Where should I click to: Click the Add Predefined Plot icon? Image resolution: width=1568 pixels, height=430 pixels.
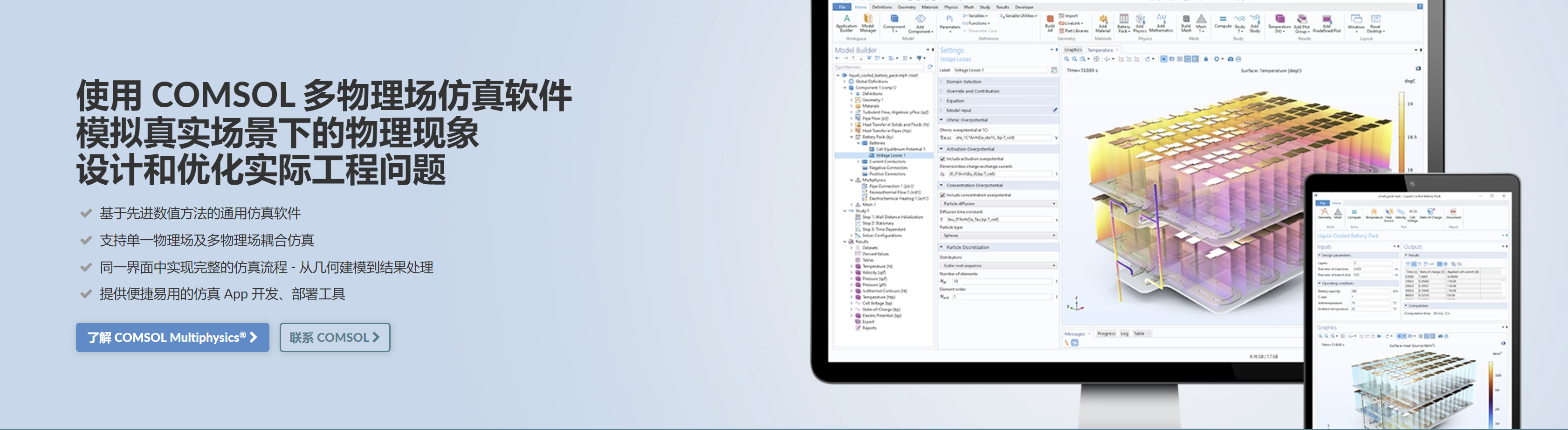1327,23
